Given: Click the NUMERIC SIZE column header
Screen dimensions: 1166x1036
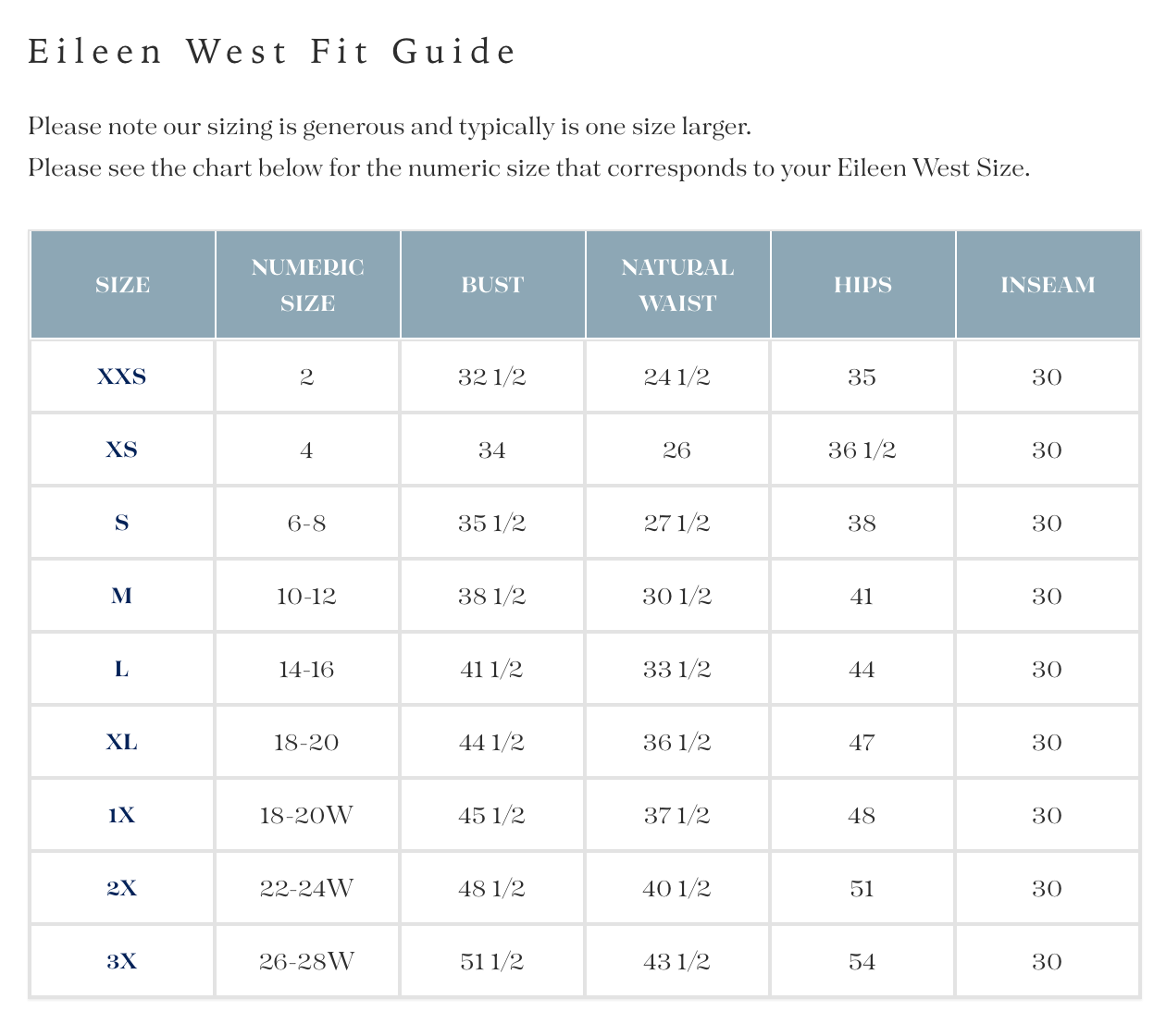Looking at the screenshot, I should click(x=307, y=285).
